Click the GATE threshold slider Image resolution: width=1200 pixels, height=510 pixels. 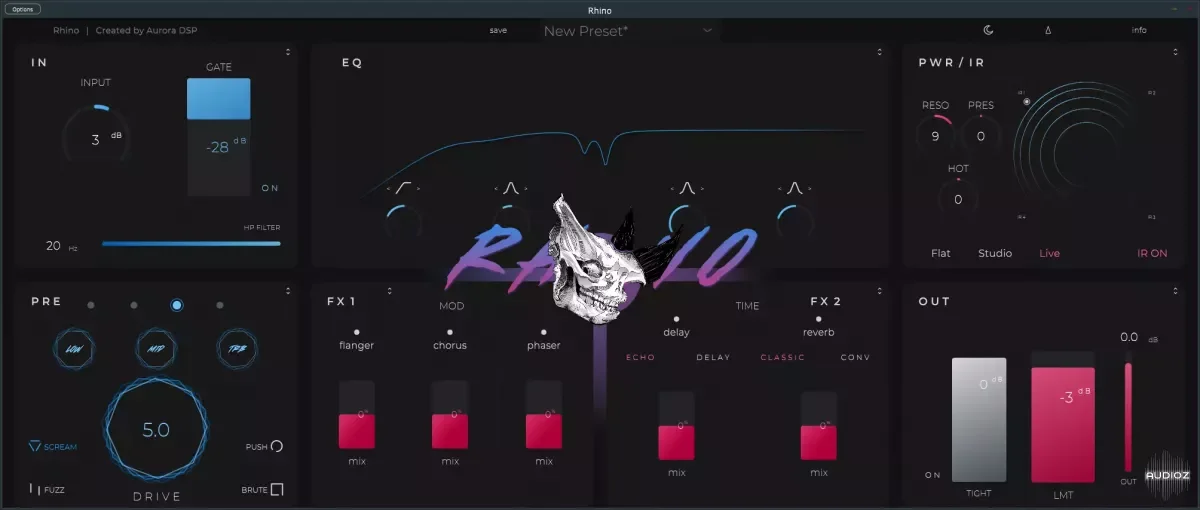[218, 136]
